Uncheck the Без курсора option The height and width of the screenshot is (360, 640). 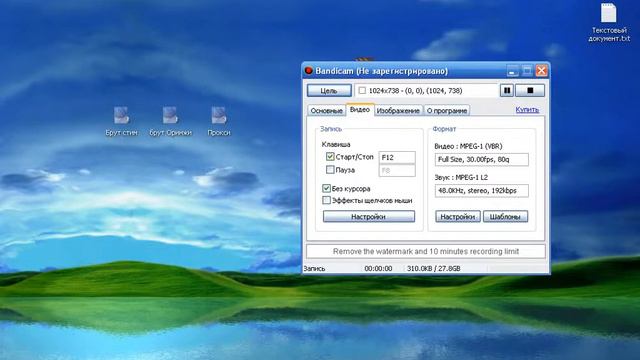pos(326,188)
